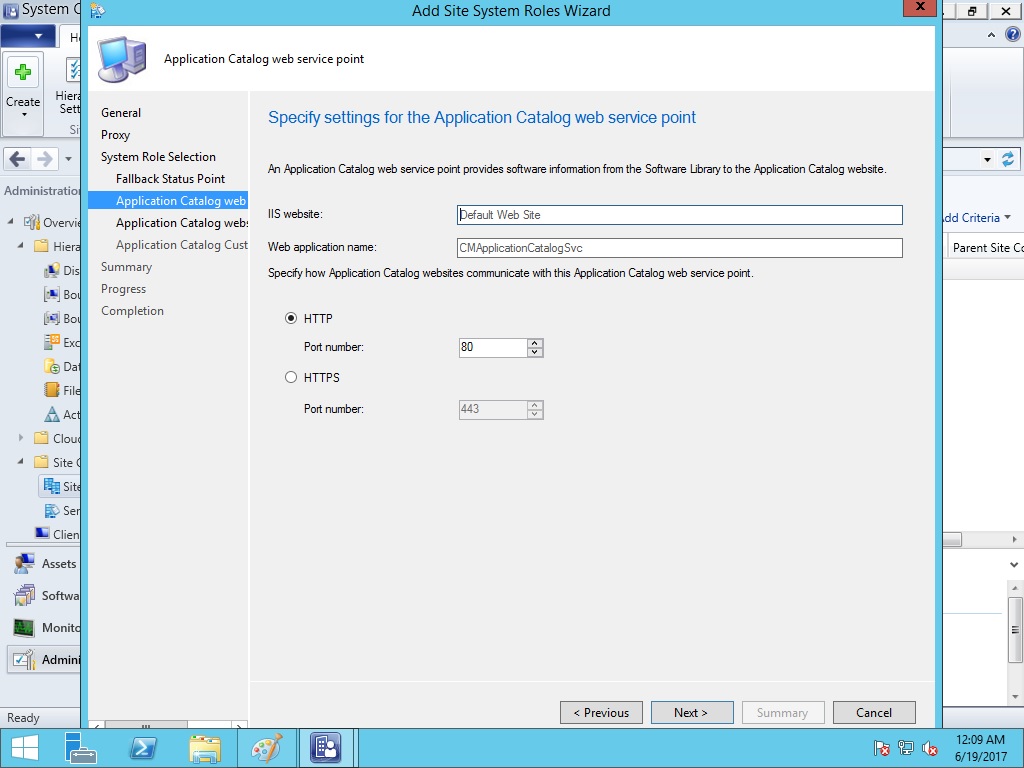This screenshot has height=768, width=1024.
Task: Click the wizard sidebar horizontal scrollbar
Action: [x=145, y=725]
